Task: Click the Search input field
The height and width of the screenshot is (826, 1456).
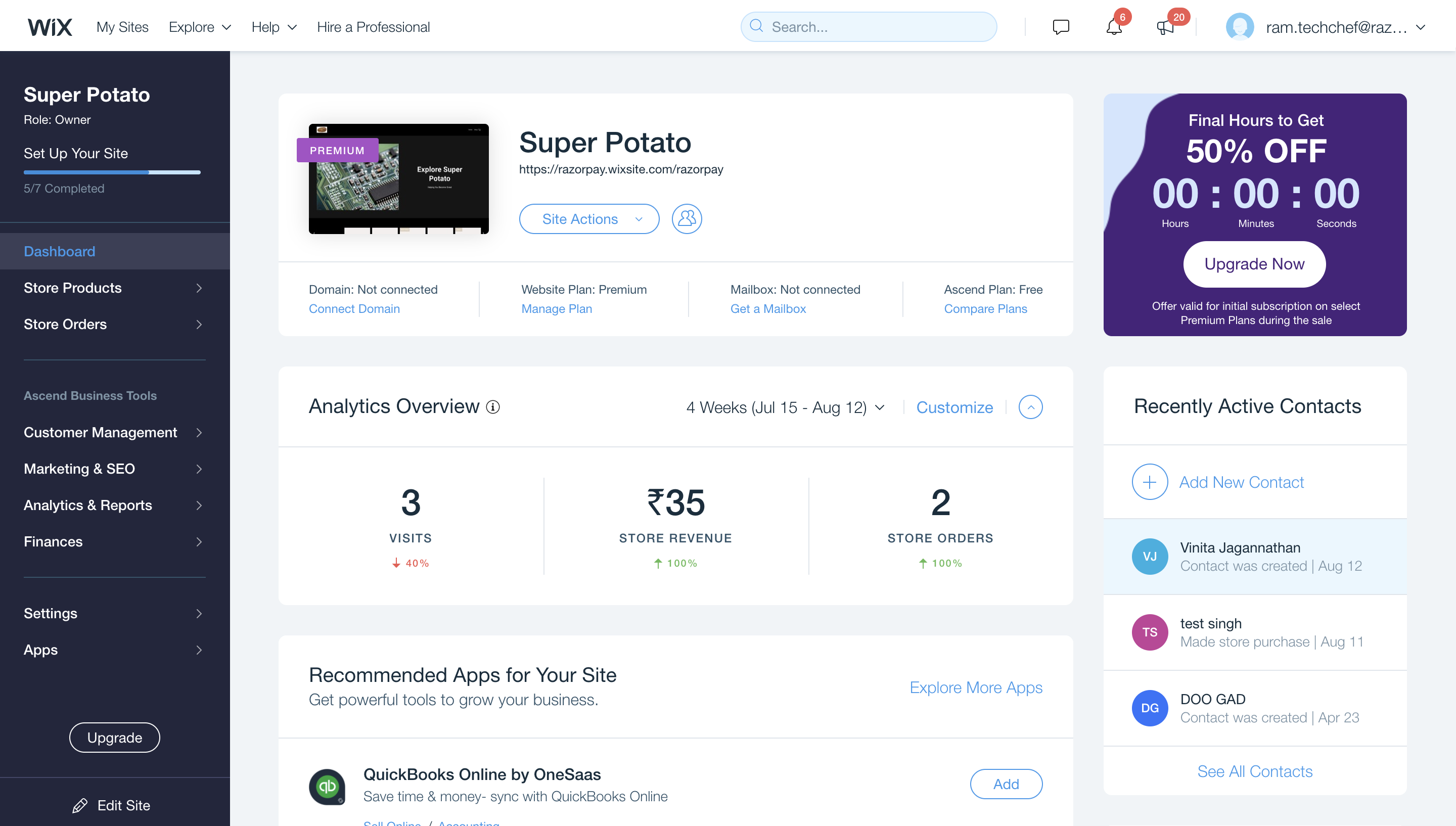Action: [869, 27]
